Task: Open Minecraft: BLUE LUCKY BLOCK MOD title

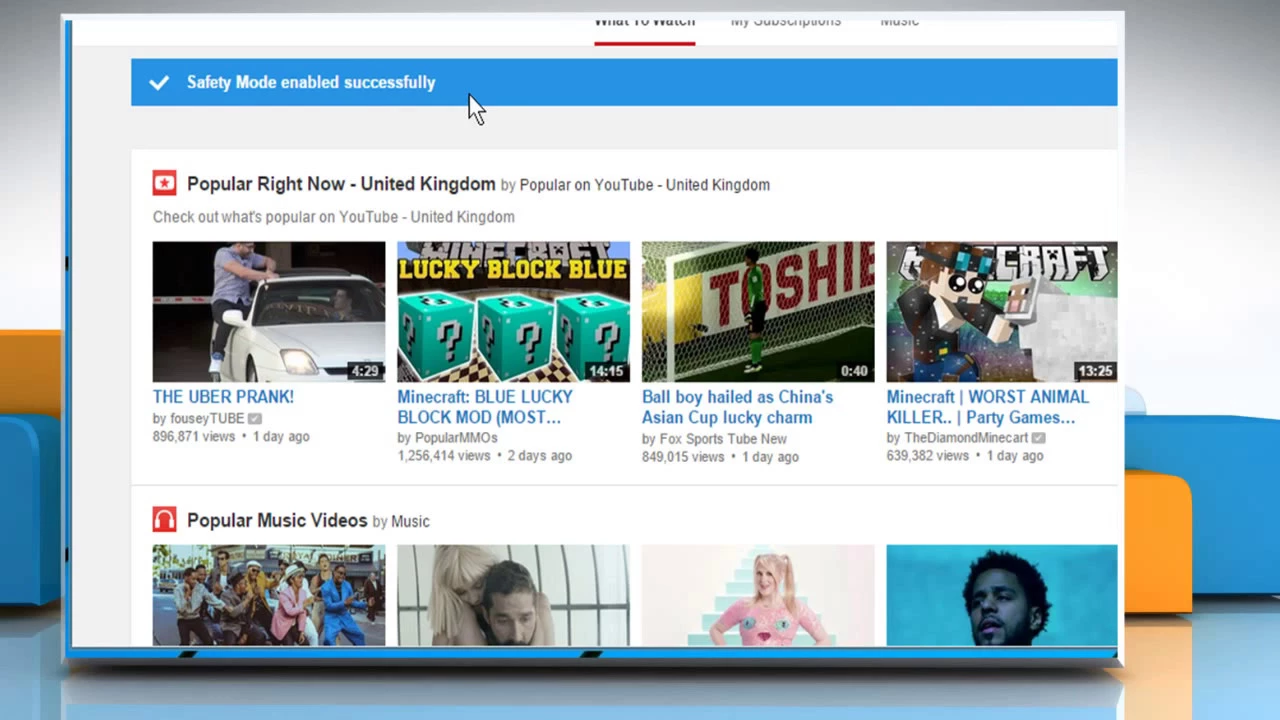Action: coord(485,407)
